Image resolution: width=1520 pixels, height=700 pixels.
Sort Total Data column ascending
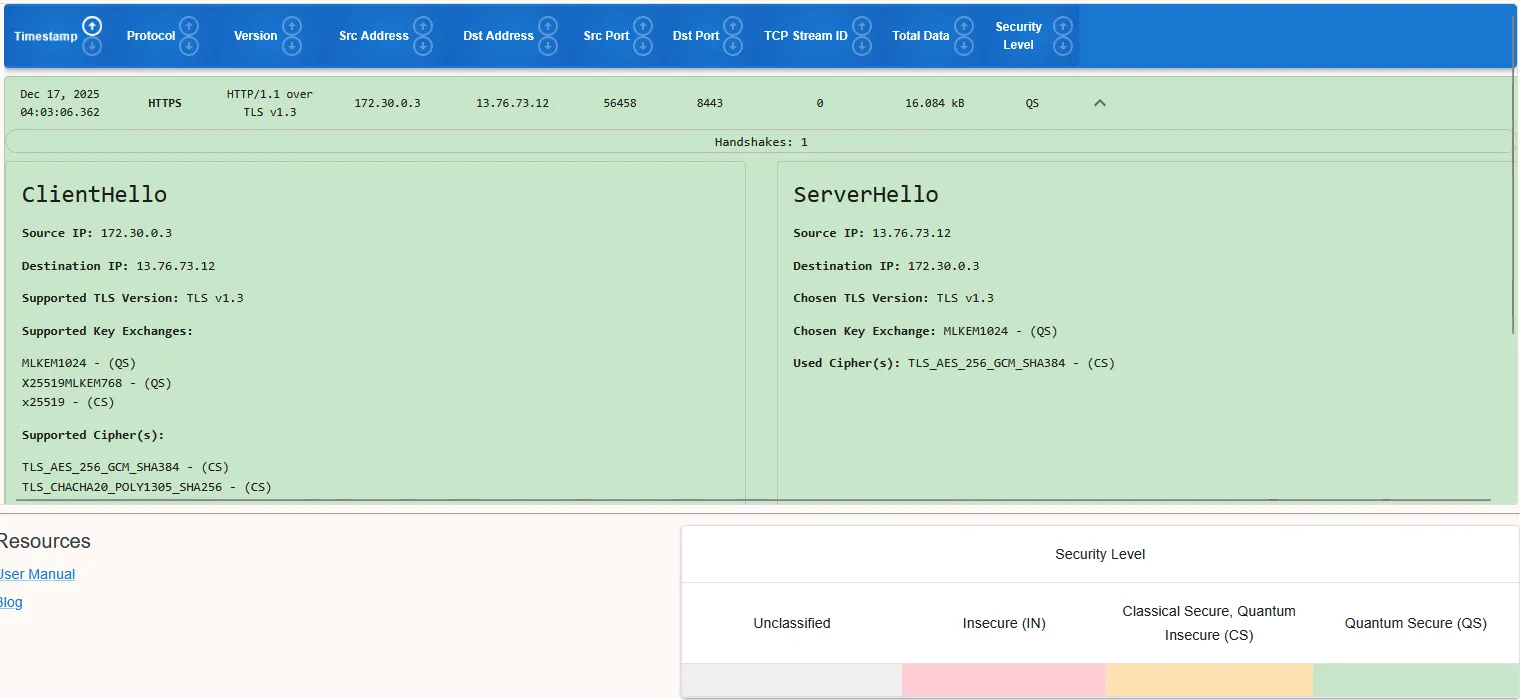[964, 26]
